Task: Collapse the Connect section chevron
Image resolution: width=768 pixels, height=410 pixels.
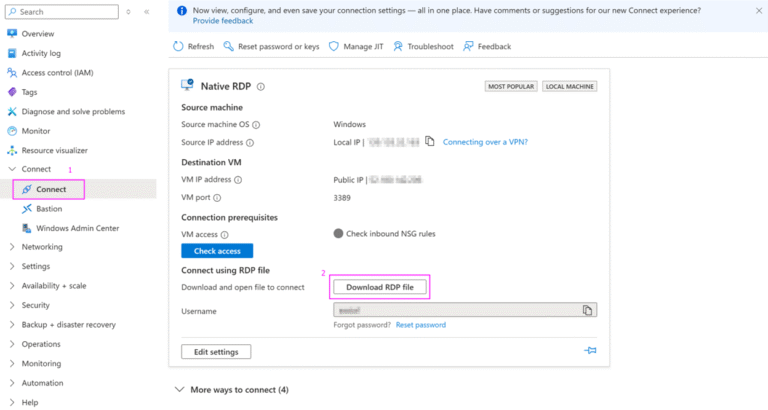Action: 12,169
